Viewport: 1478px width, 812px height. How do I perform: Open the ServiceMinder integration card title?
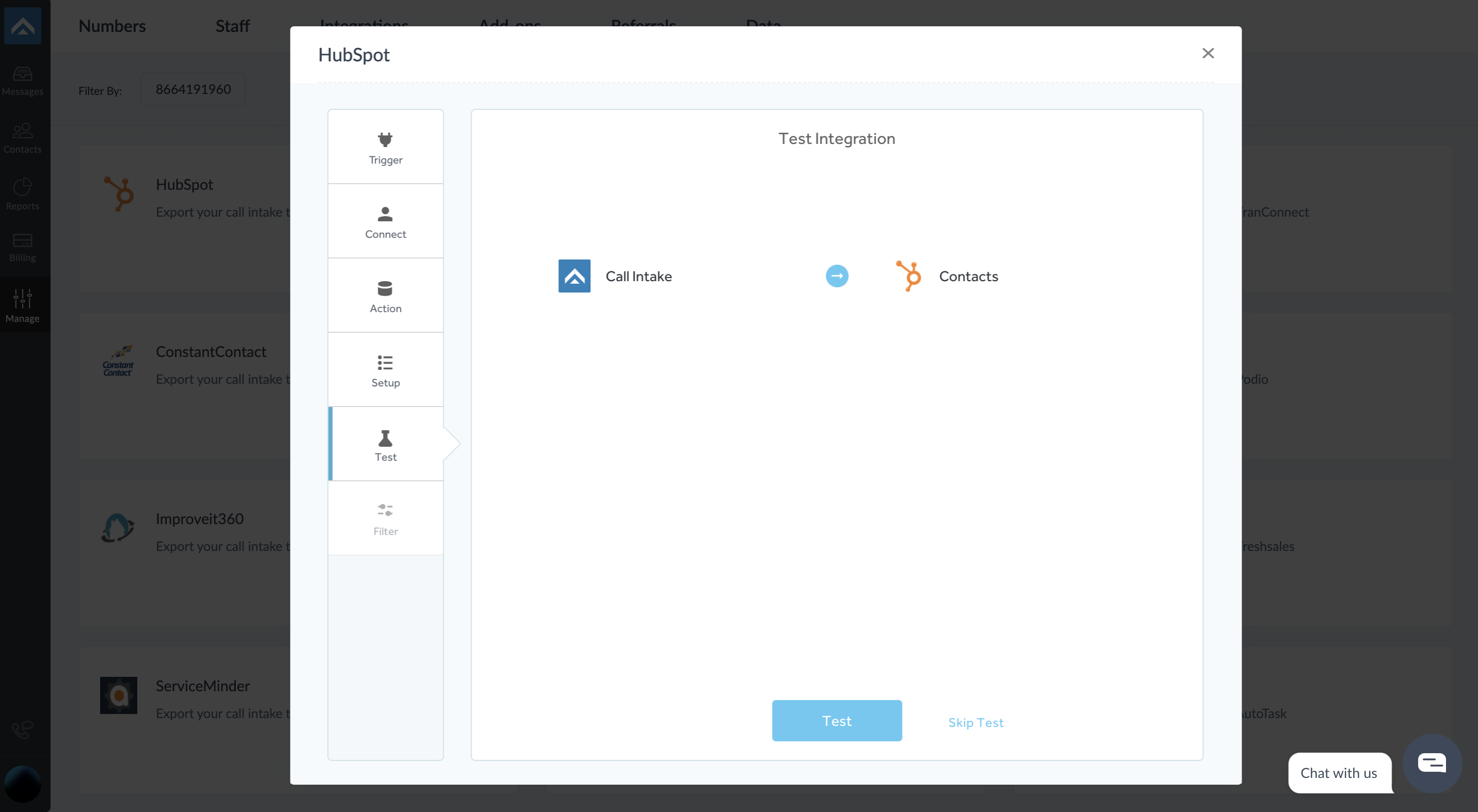click(x=202, y=686)
